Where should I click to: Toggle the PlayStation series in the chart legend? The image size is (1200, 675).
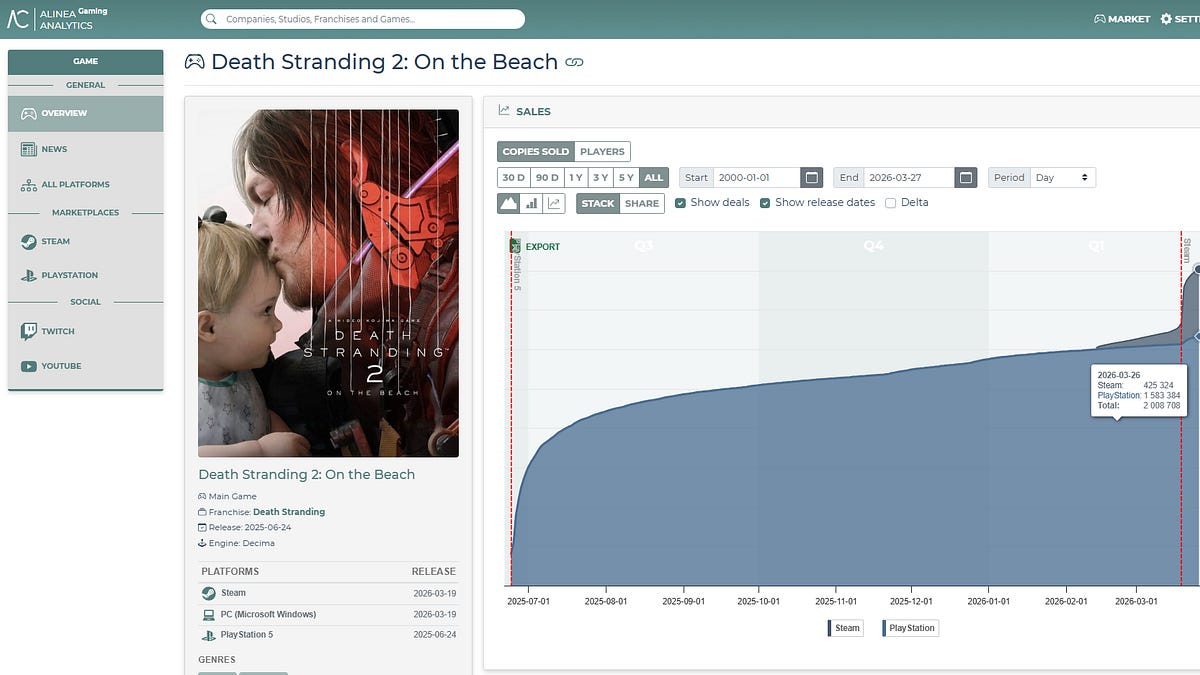click(910, 628)
